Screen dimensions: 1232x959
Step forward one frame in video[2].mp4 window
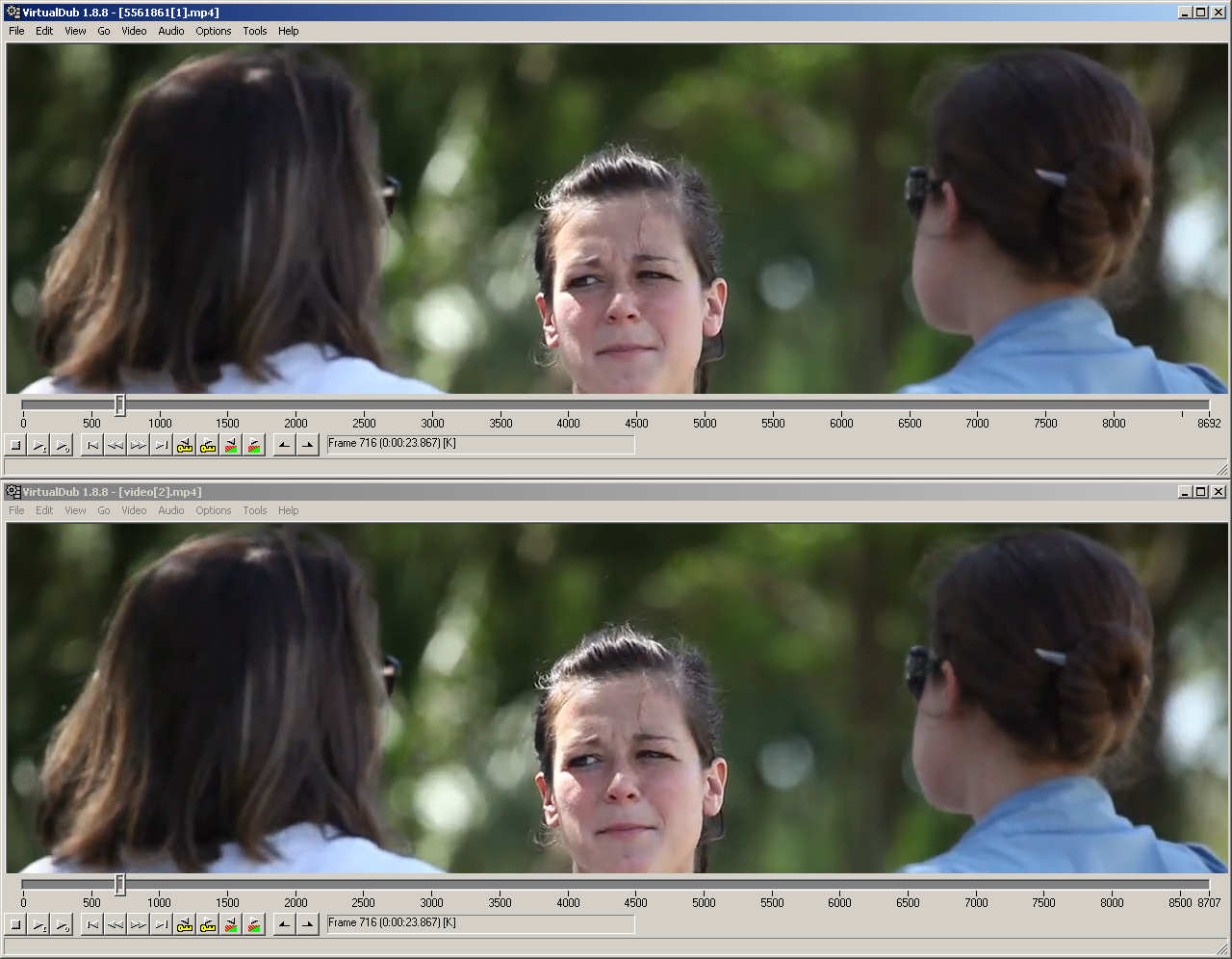pos(139,924)
